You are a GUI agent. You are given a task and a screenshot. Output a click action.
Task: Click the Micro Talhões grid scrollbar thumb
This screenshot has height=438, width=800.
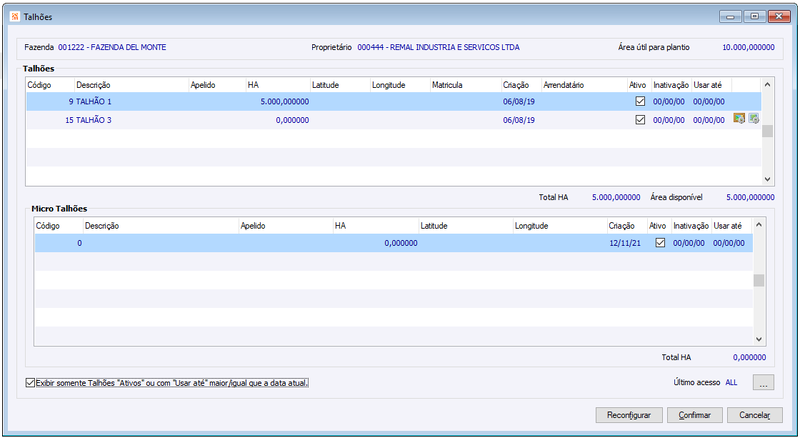(x=759, y=280)
